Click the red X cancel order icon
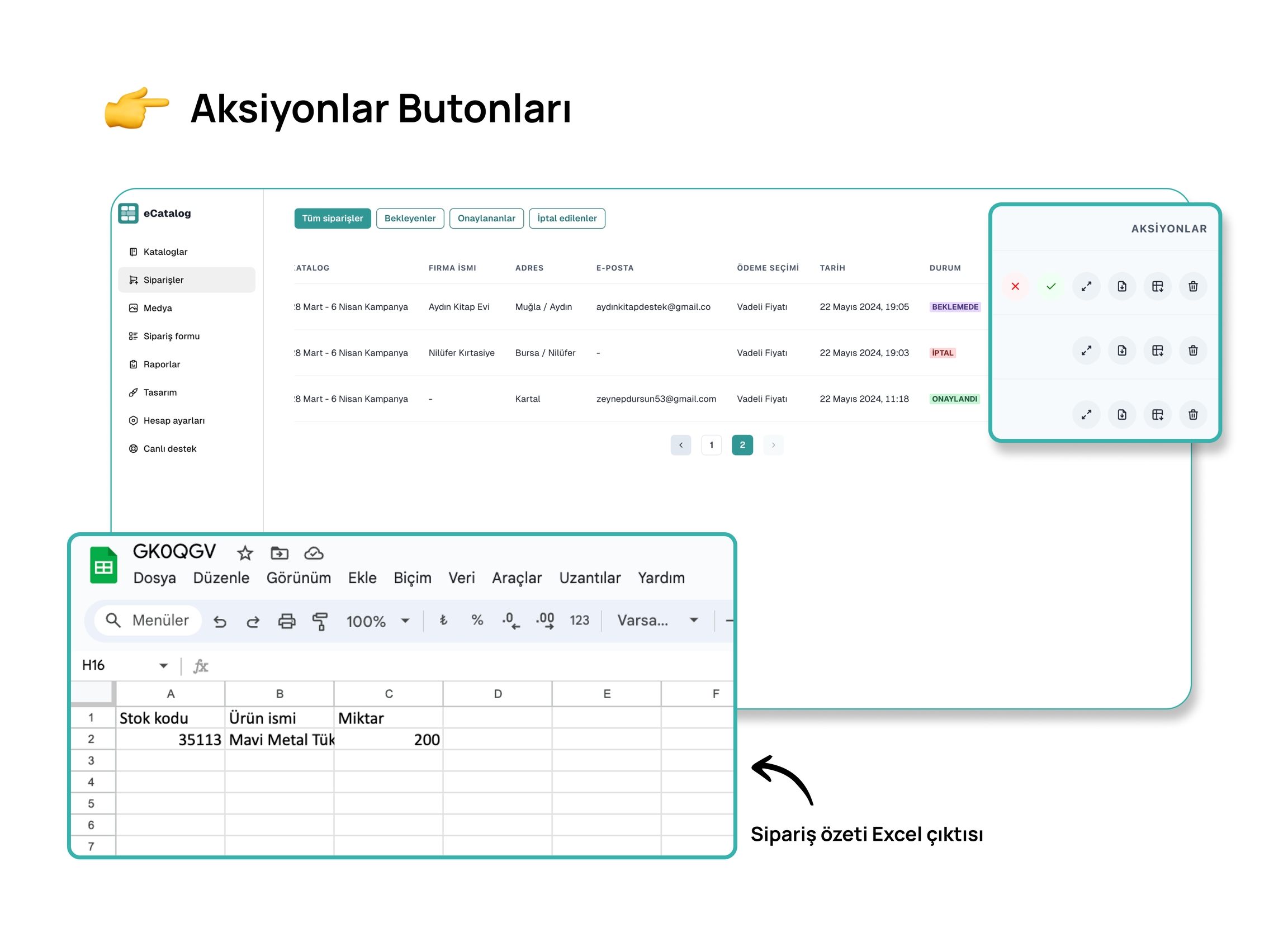Image resolution: width=1288 pixels, height=933 pixels. pyautogui.click(x=1015, y=286)
